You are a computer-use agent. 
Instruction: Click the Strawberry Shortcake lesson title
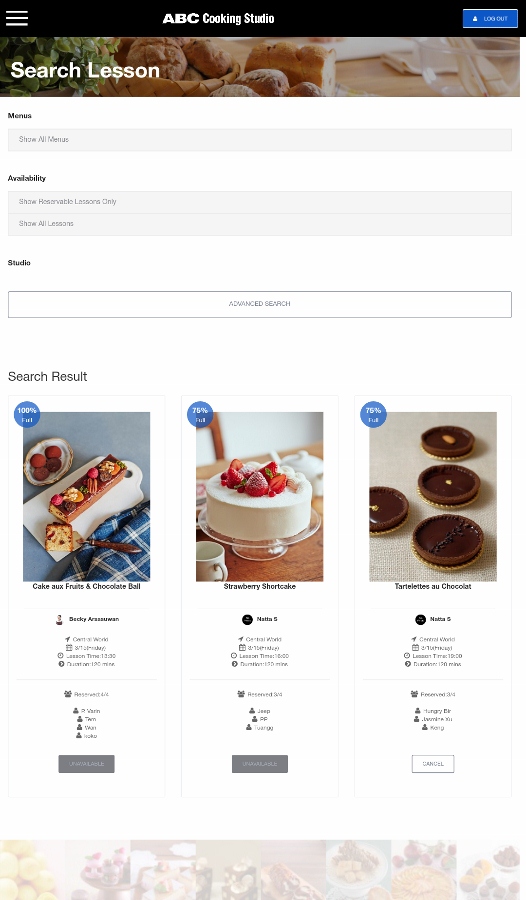tap(260, 587)
